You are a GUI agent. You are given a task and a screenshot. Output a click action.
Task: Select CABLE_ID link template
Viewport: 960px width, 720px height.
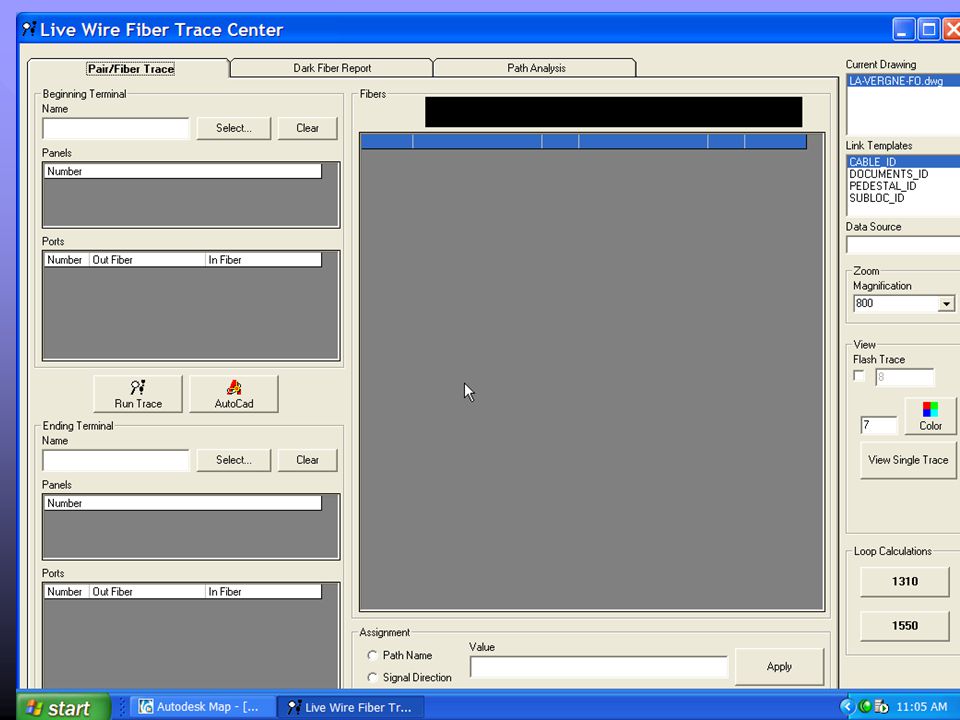coord(903,162)
